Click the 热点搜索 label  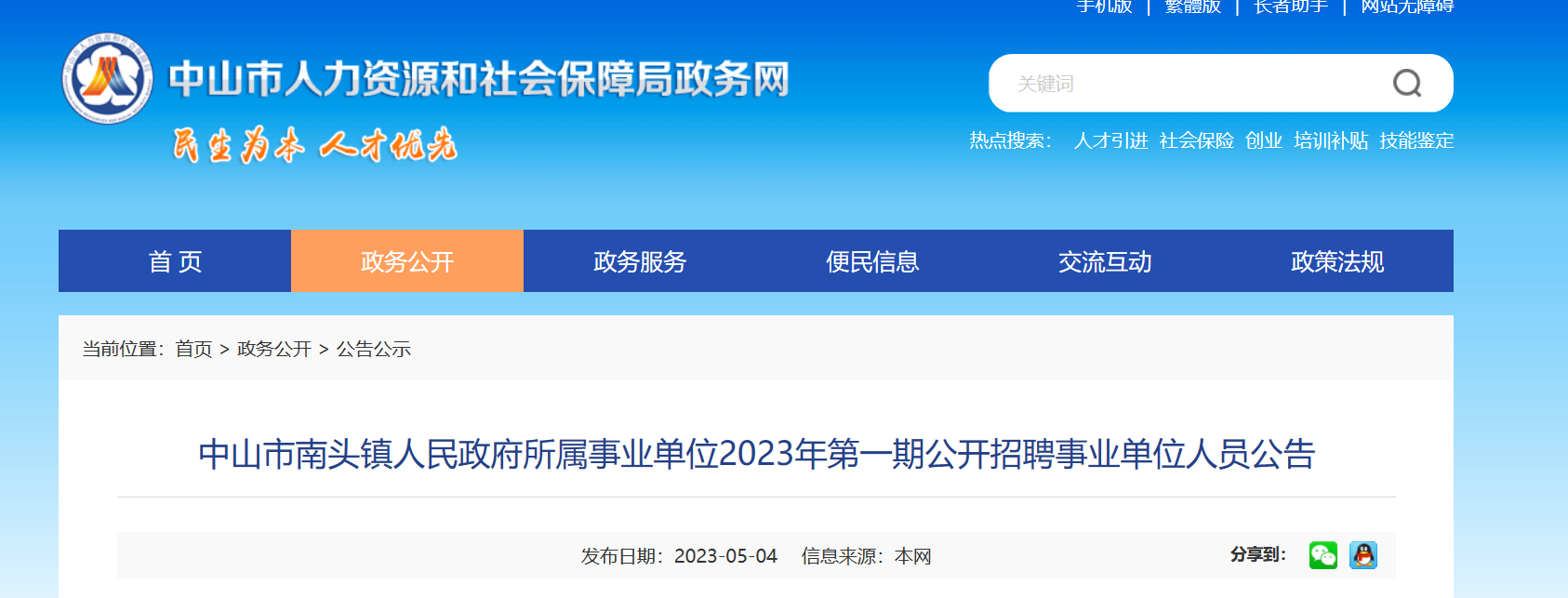pos(1011,140)
